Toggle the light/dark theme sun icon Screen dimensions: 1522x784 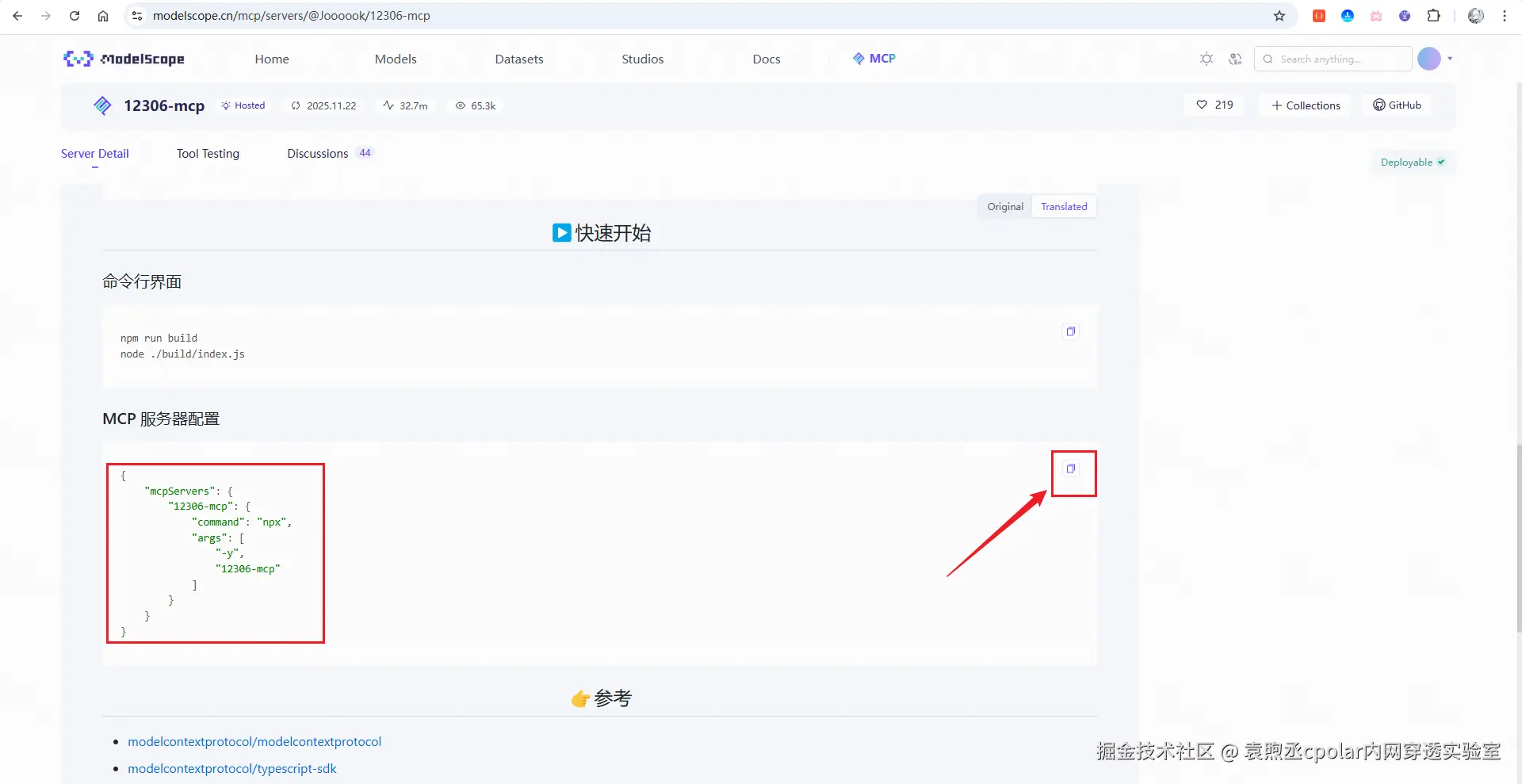point(1207,59)
